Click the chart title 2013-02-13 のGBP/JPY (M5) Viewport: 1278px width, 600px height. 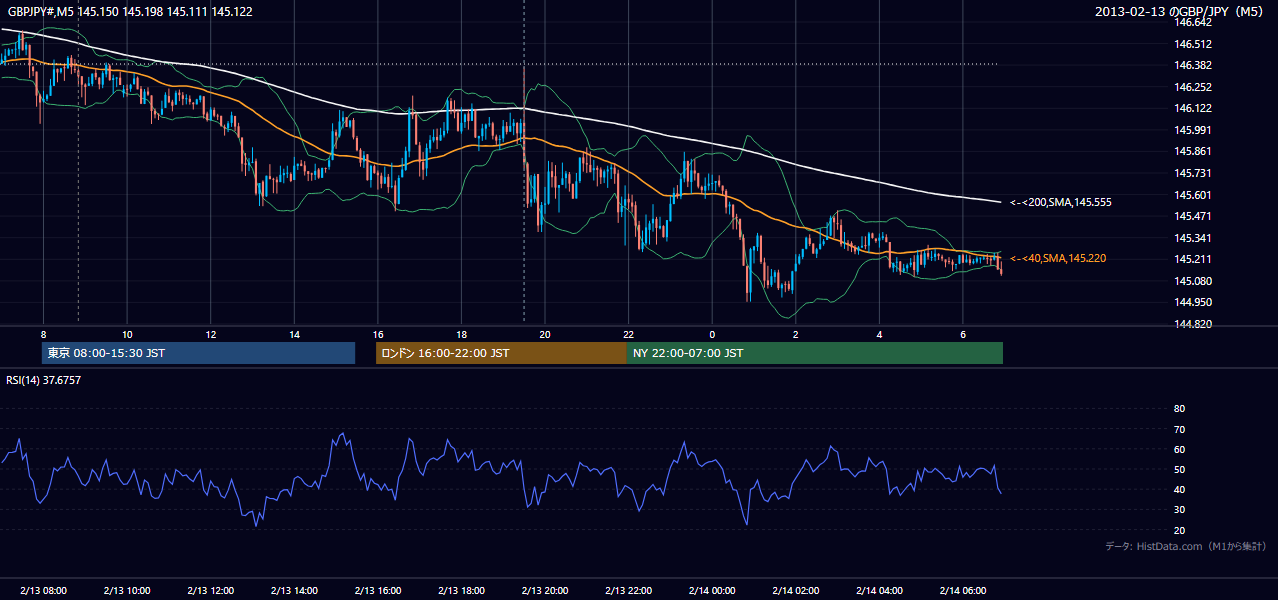click(1181, 11)
